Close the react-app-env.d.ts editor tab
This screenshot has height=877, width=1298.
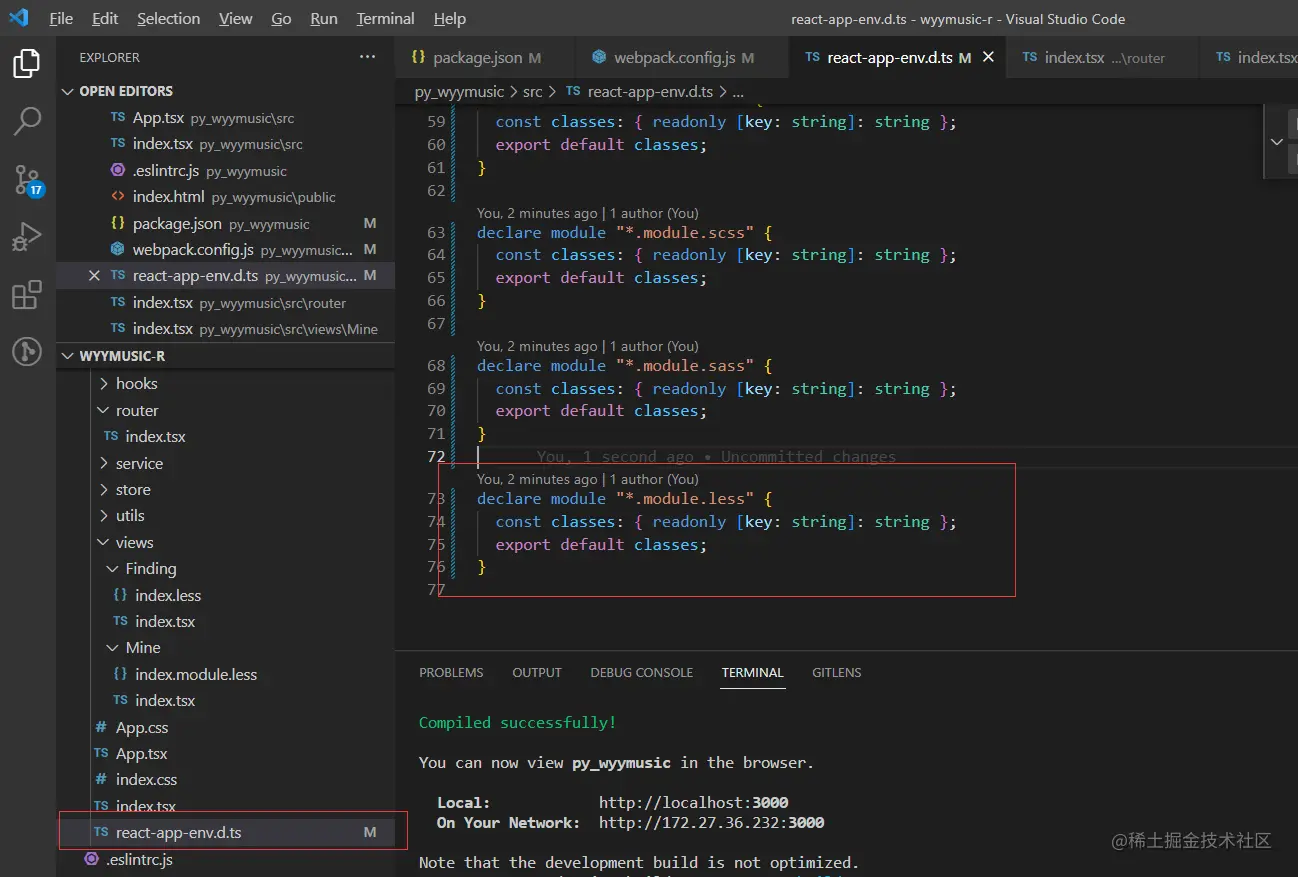(x=988, y=58)
